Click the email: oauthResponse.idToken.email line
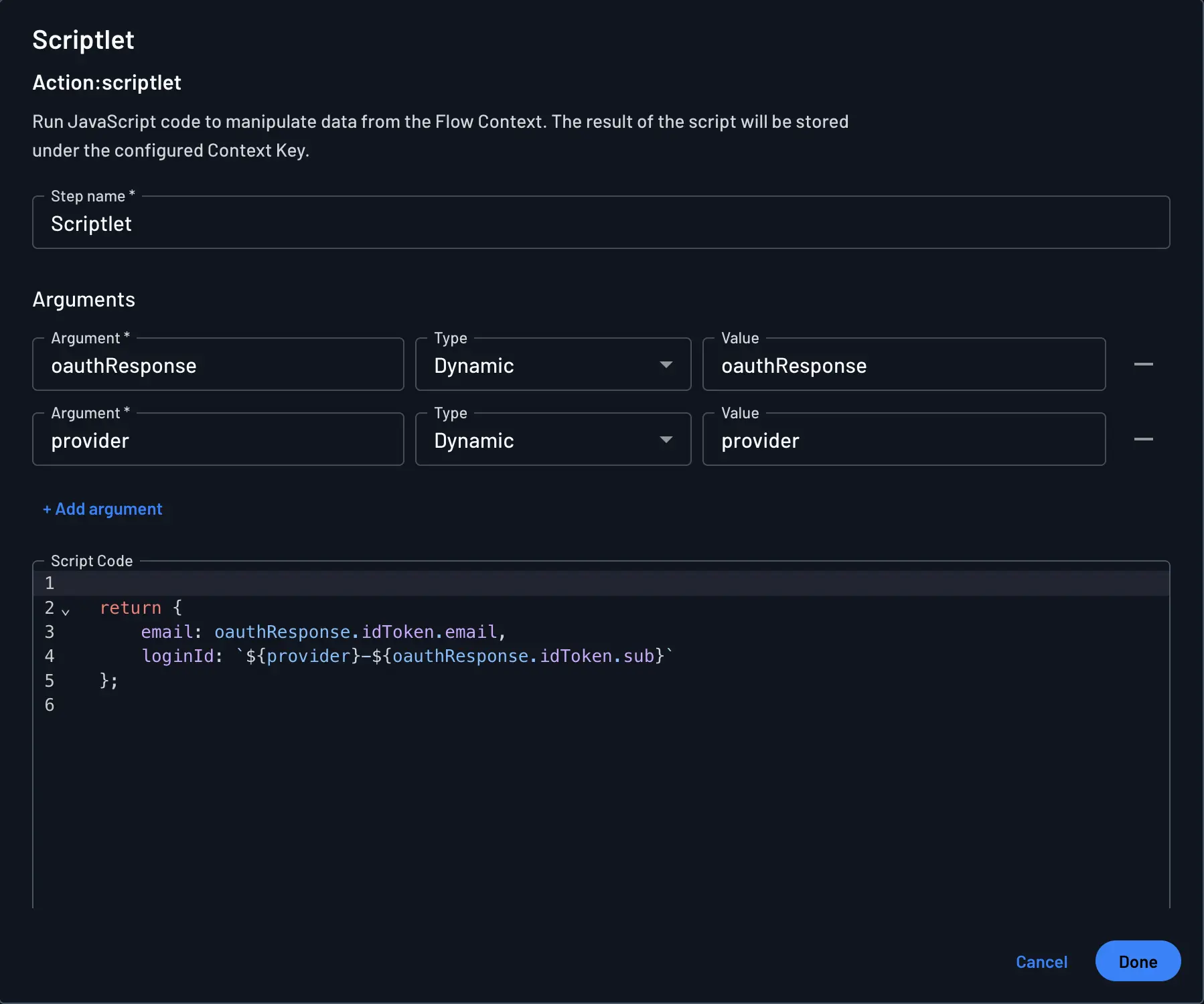Viewport: 1204px width, 1004px height. 323,632
